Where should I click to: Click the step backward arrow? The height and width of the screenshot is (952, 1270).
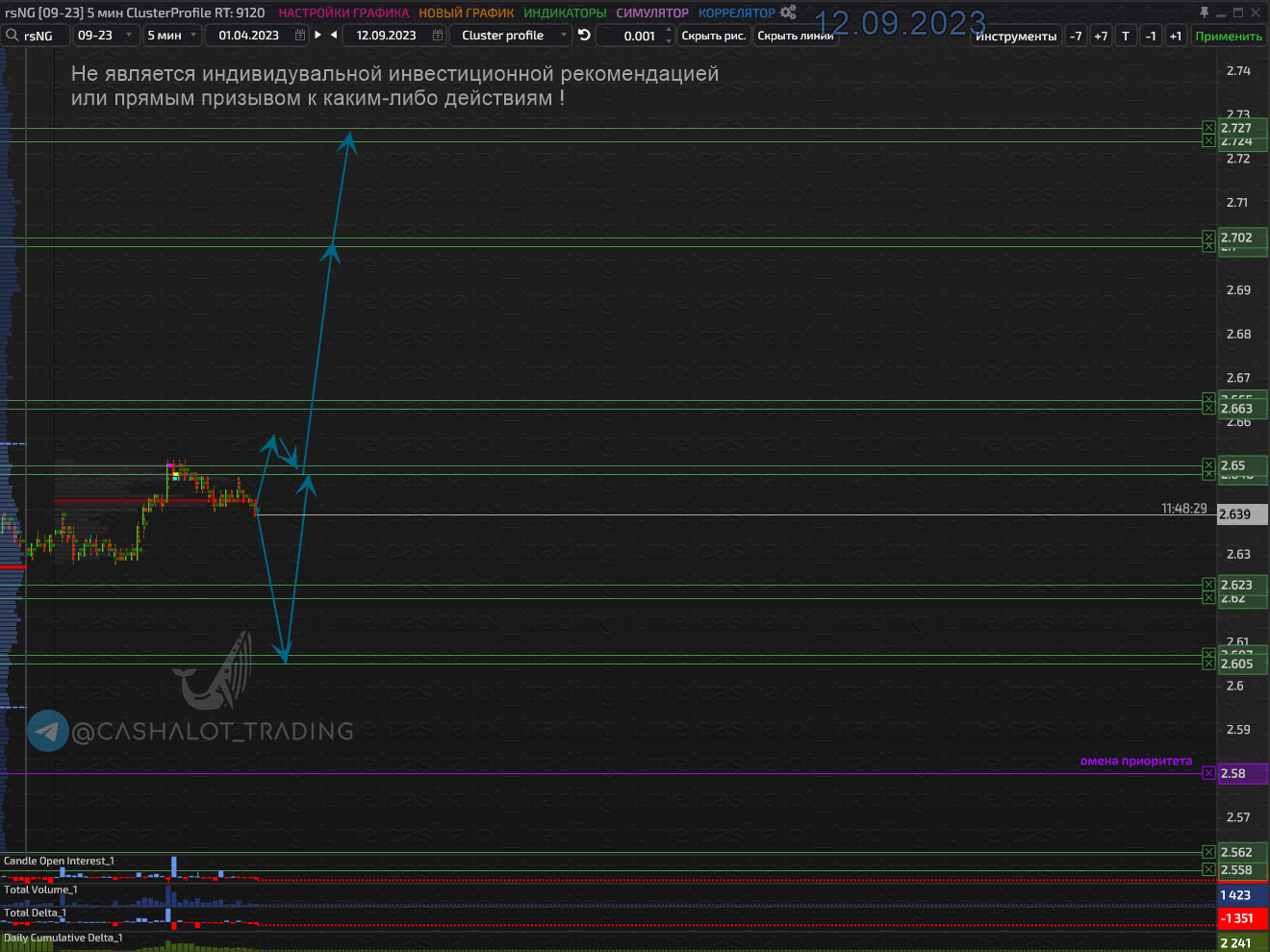click(x=334, y=35)
